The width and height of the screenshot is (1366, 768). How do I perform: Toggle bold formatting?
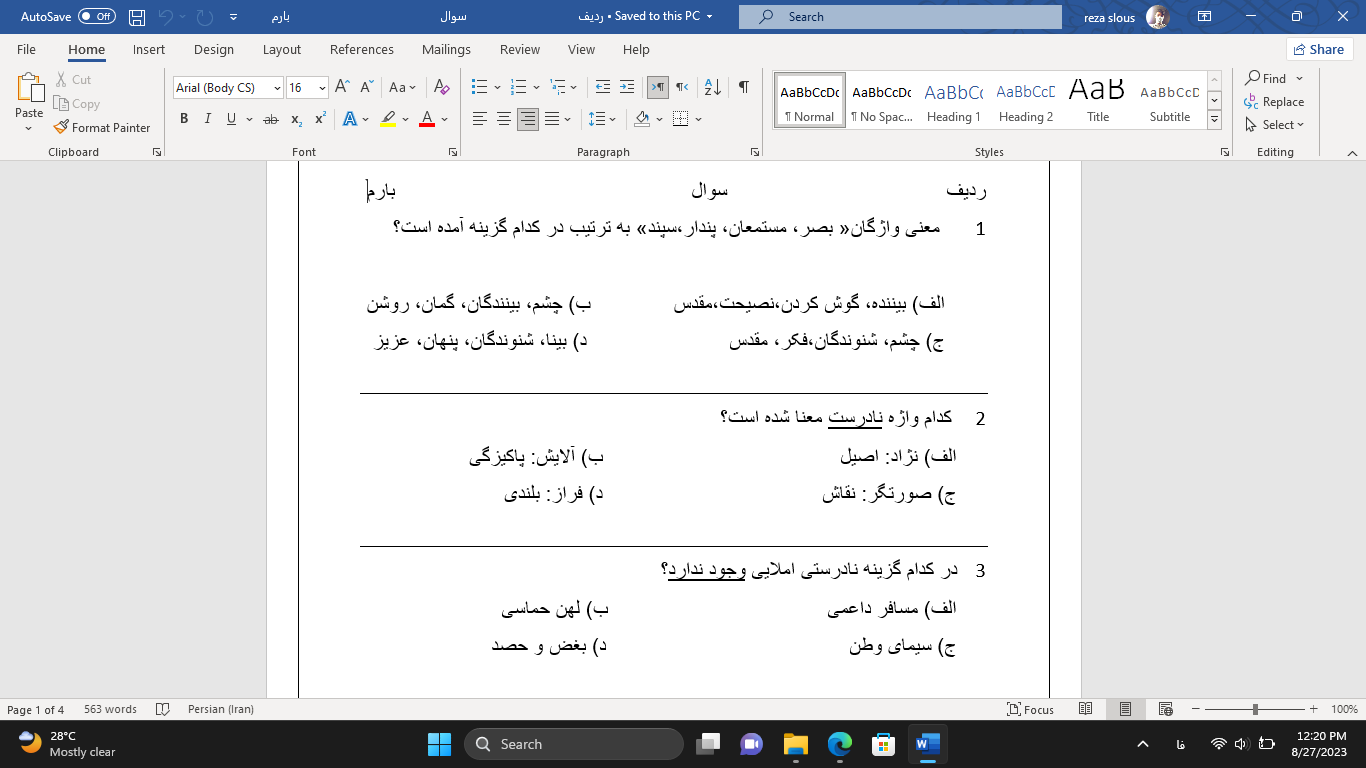click(184, 118)
